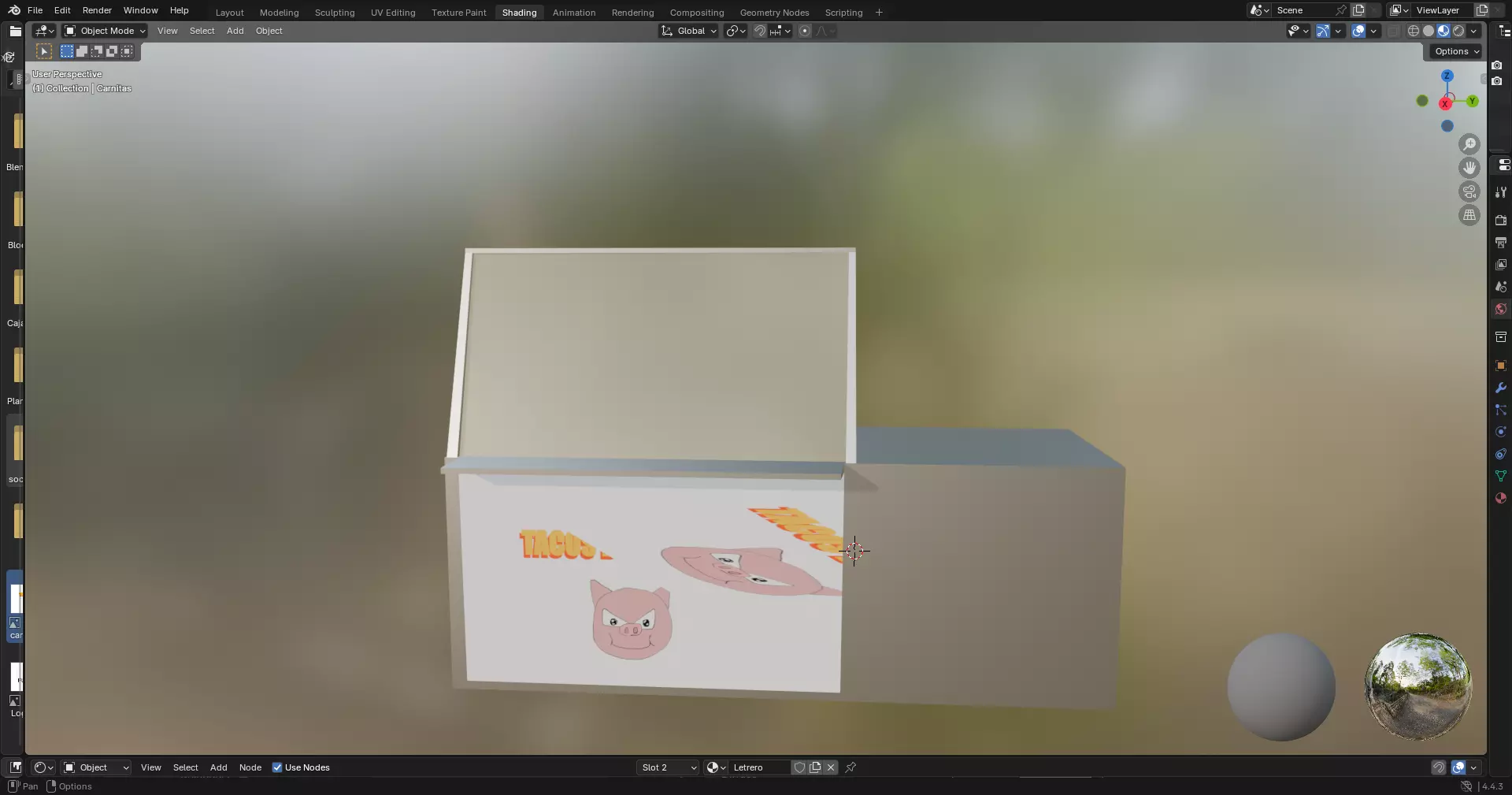Switch to the Modeling workspace tab

tap(279, 13)
